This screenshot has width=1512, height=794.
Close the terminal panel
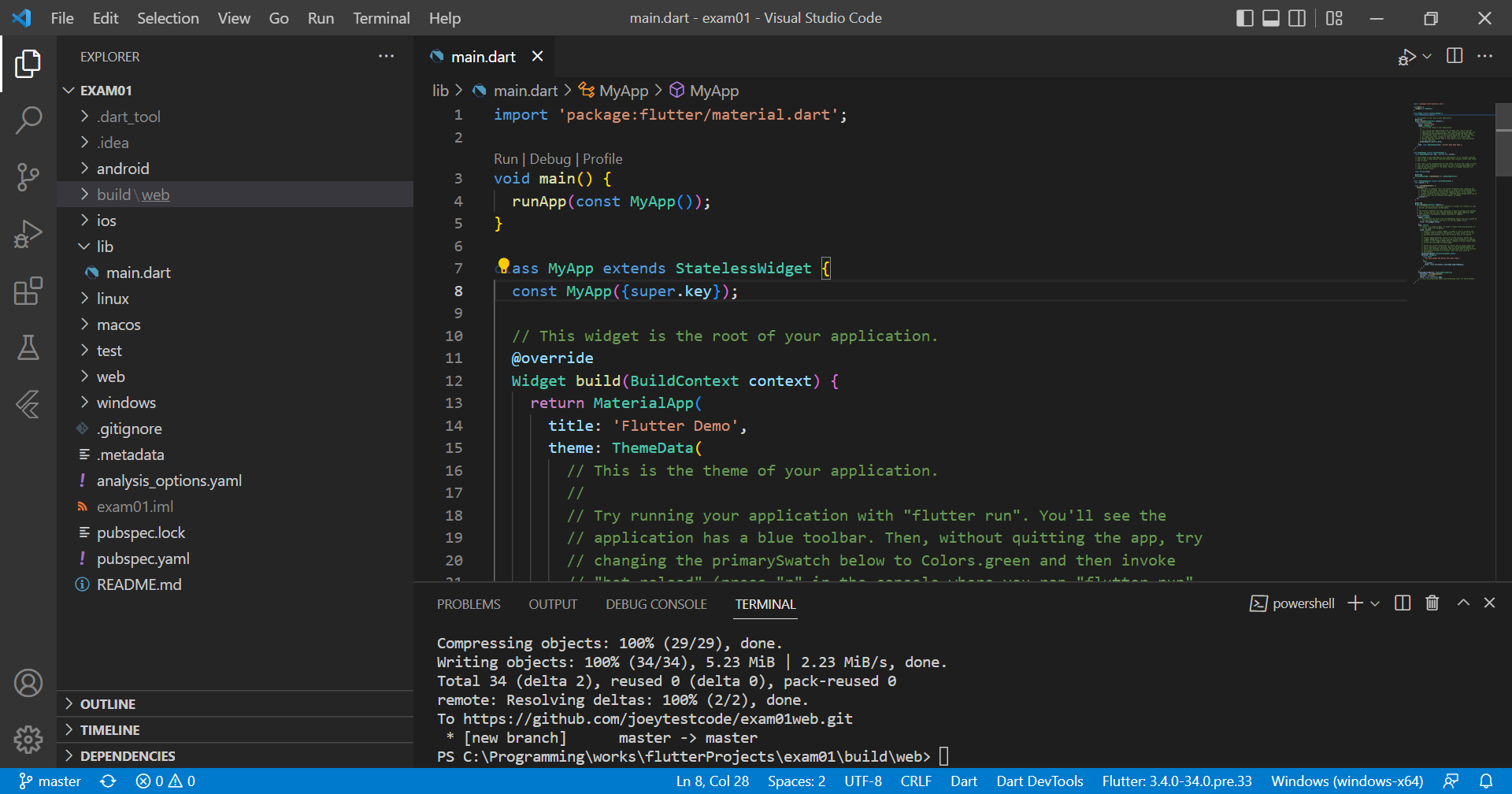1489,603
